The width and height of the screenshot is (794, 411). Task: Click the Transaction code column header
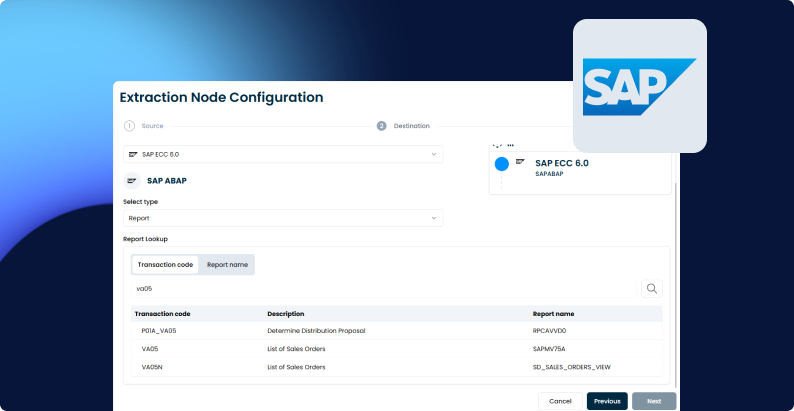click(x=163, y=314)
